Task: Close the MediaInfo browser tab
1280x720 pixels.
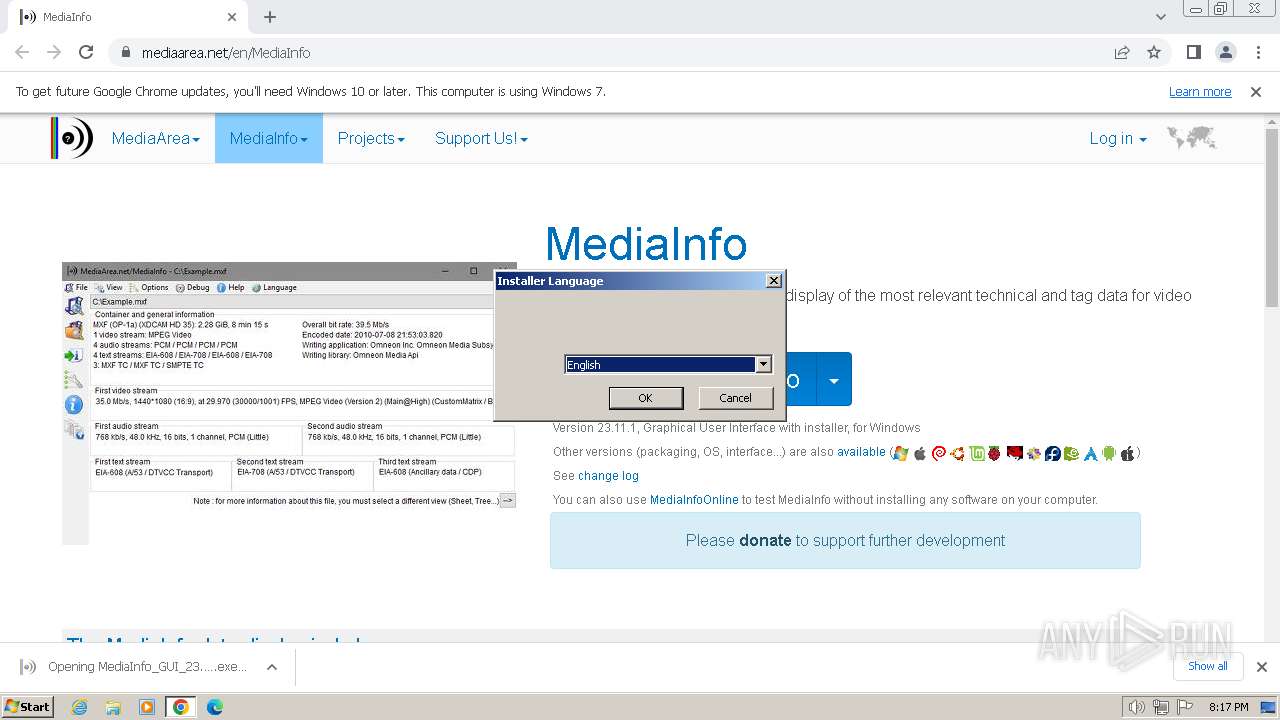Action: coord(233,17)
